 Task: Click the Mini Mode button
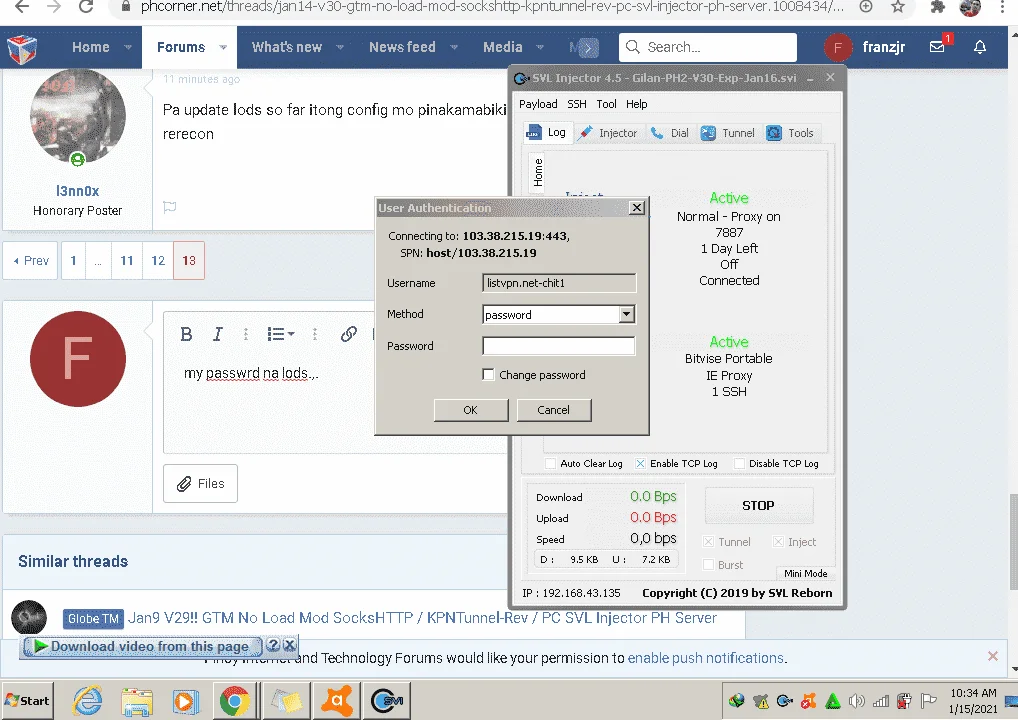point(805,573)
